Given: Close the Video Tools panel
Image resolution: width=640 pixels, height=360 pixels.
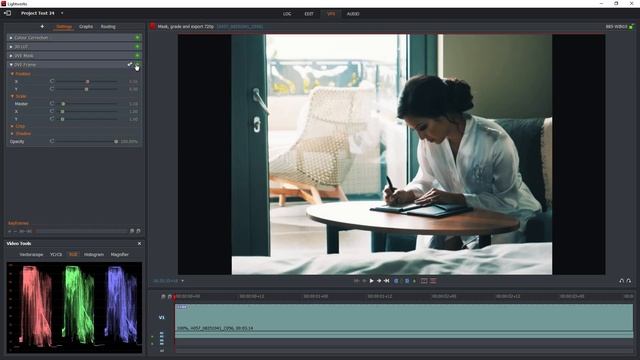Looking at the screenshot, I should [139, 244].
